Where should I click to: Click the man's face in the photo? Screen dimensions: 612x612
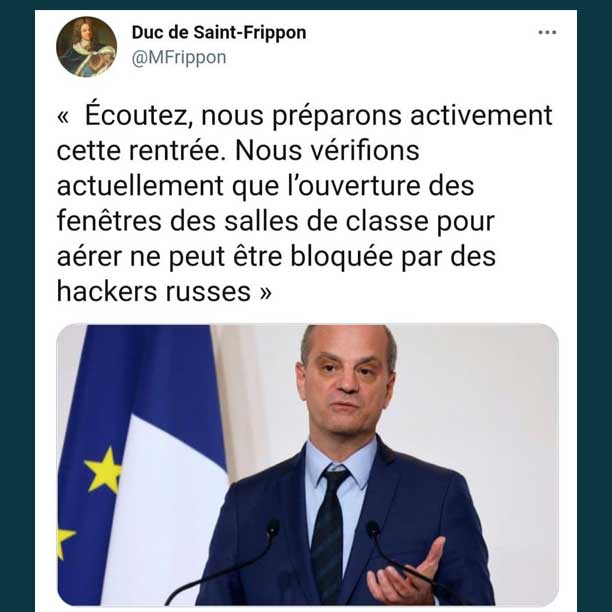(x=345, y=384)
